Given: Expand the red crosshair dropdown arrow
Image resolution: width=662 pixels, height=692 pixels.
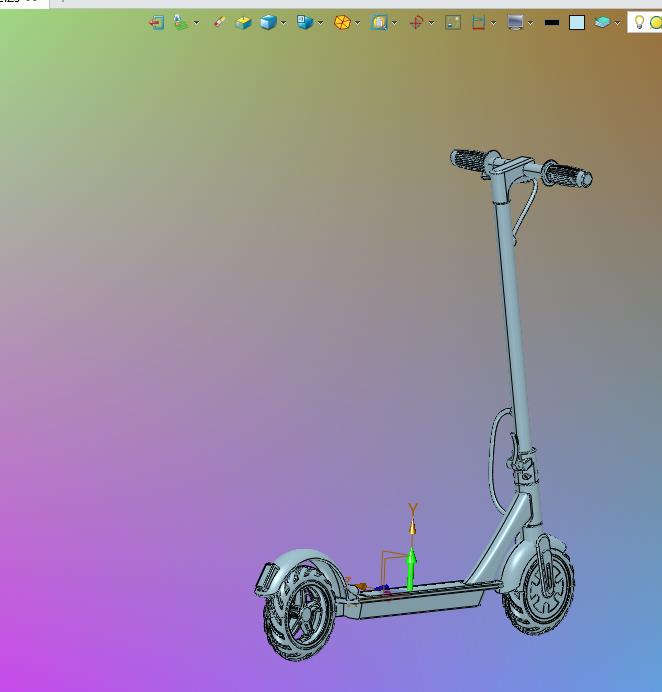Looking at the screenshot, I should point(431,23).
